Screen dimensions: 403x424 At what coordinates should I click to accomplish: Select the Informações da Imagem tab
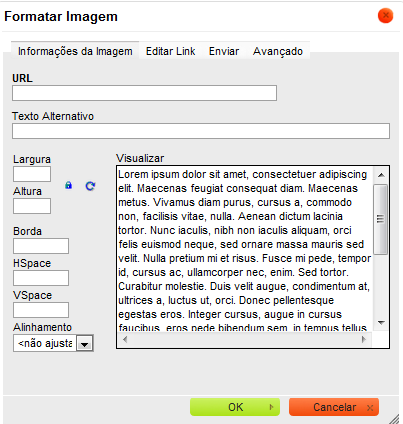[x=75, y=51]
